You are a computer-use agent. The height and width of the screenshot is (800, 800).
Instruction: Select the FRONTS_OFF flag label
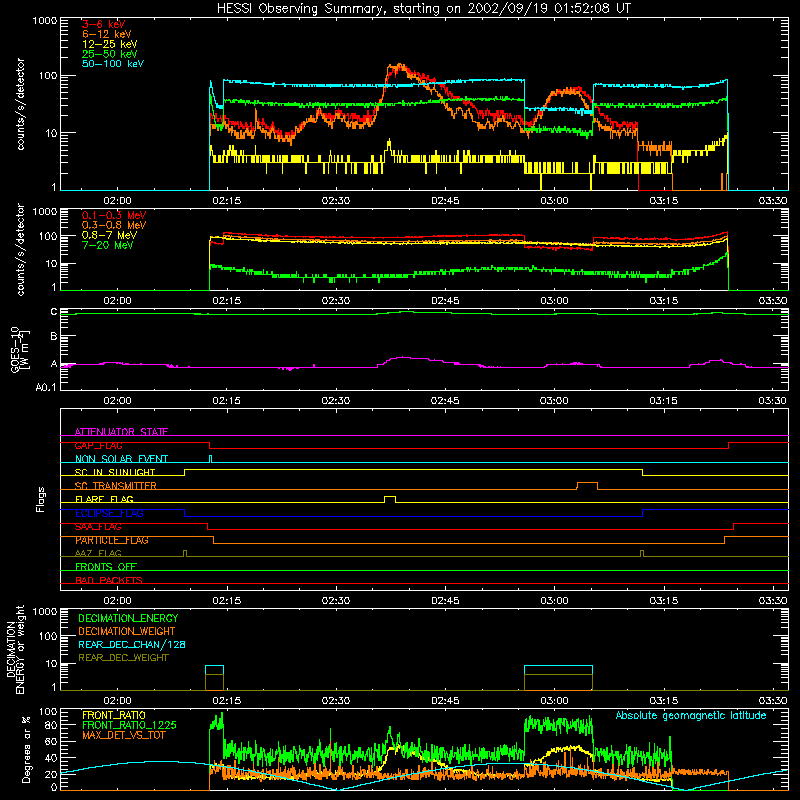tap(106, 566)
